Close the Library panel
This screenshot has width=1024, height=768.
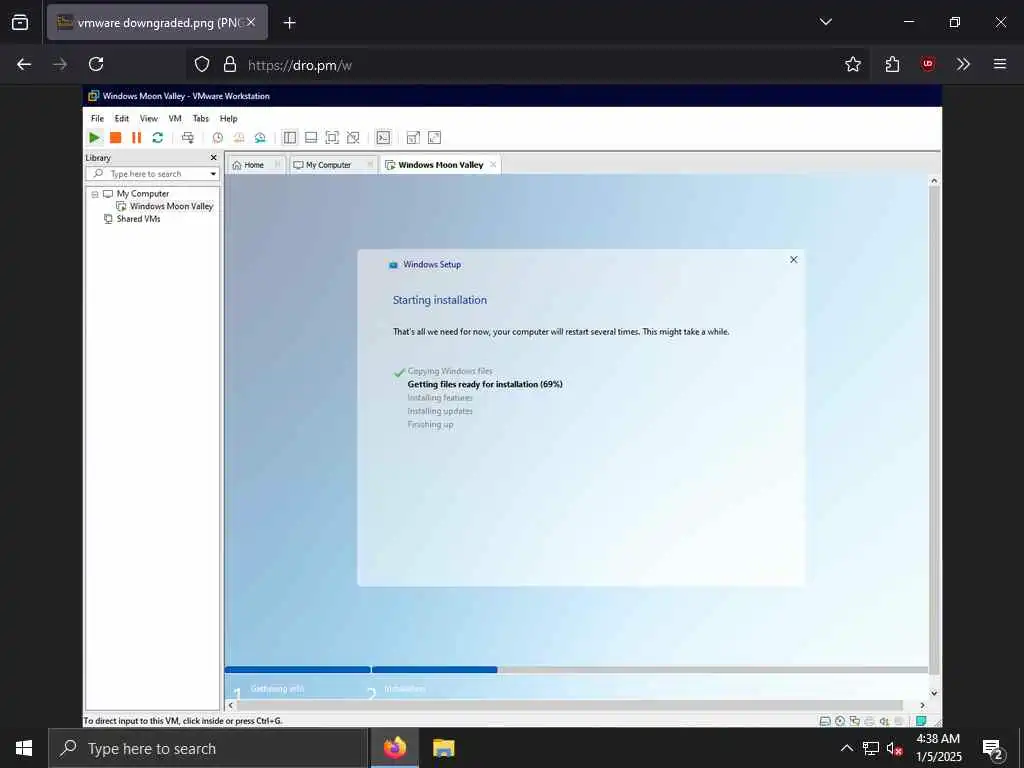click(x=213, y=157)
